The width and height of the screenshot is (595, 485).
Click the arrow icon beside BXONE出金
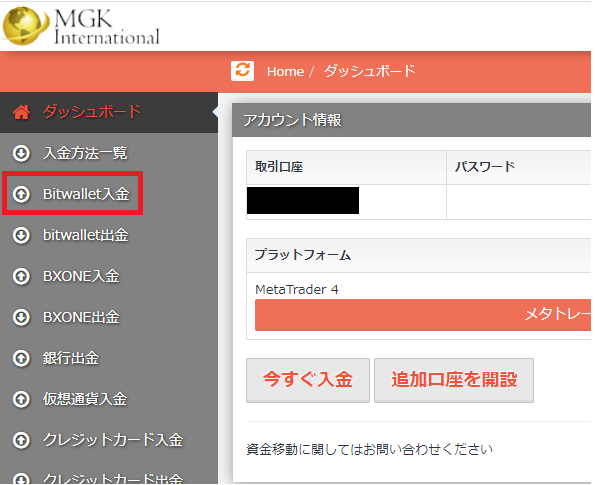click(21, 317)
